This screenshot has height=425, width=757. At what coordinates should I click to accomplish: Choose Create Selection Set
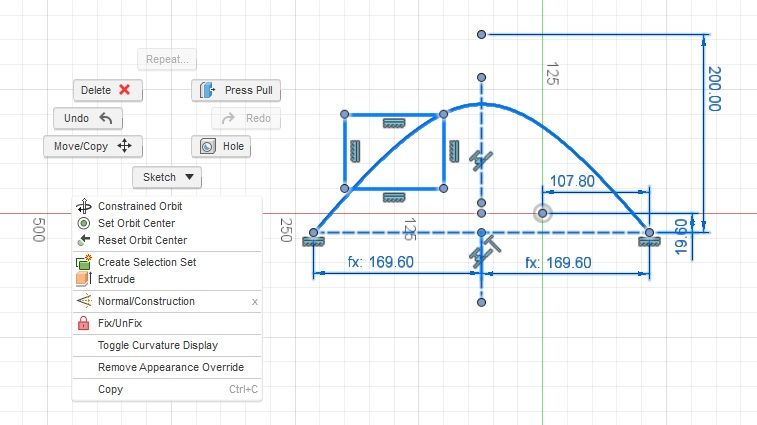167,262
